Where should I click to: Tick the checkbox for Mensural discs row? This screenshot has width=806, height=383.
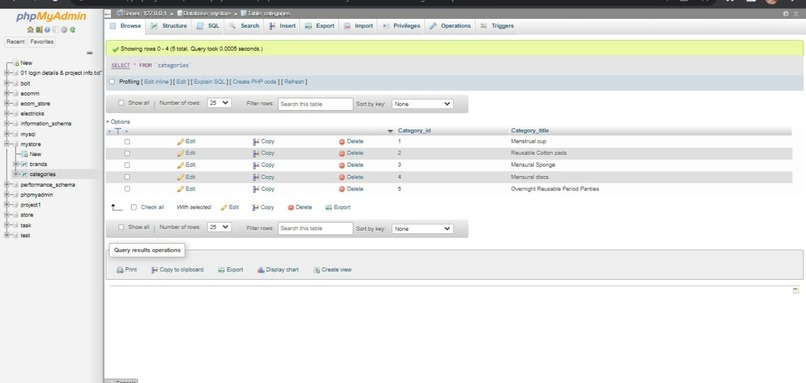pyautogui.click(x=127, y=177)
